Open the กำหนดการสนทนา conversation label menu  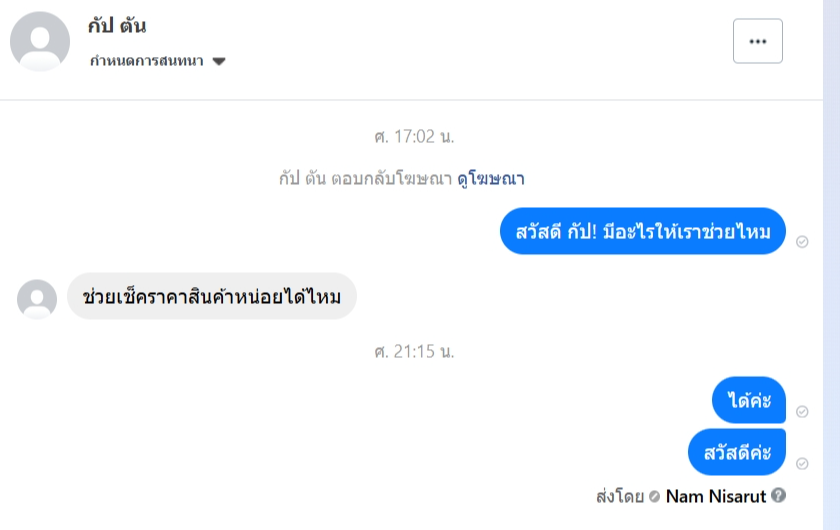[146, 61]
